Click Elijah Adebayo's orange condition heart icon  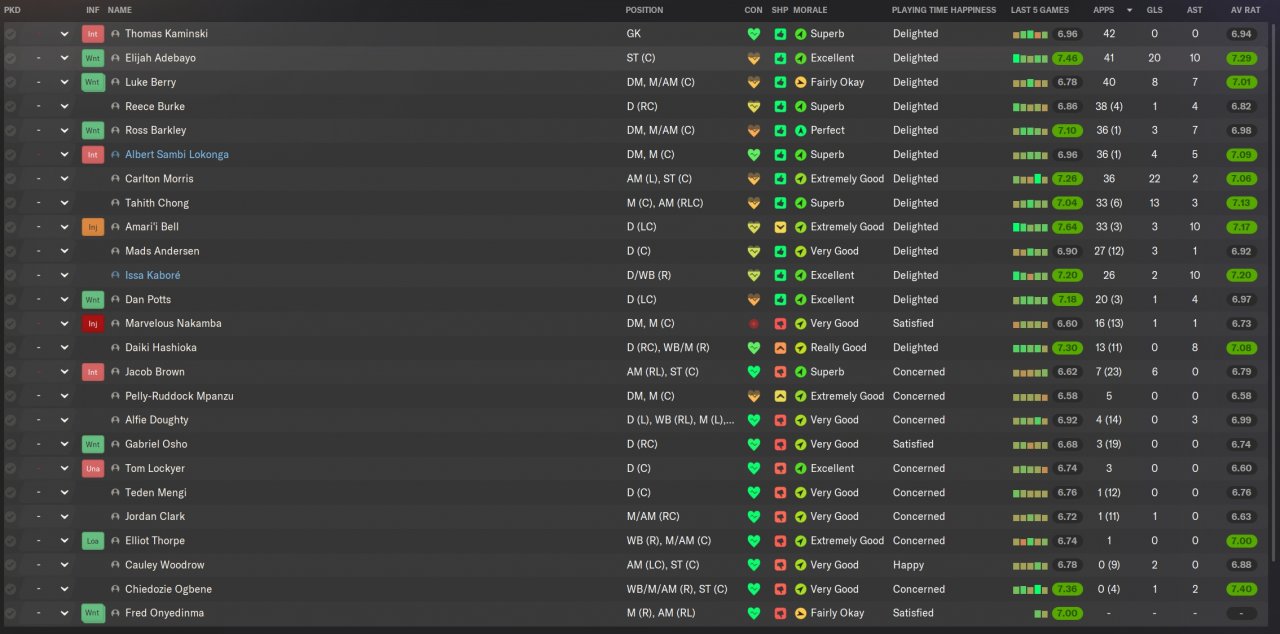click(754, 58)
